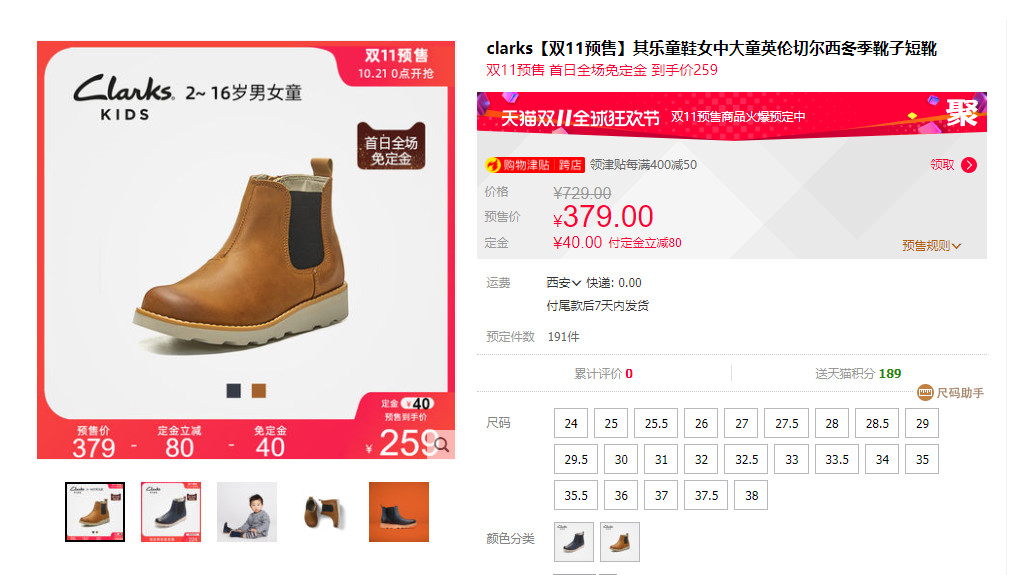This screenshot has width=1012, height=575.
Task: Choose size 24
Action: tap(571, 423)
